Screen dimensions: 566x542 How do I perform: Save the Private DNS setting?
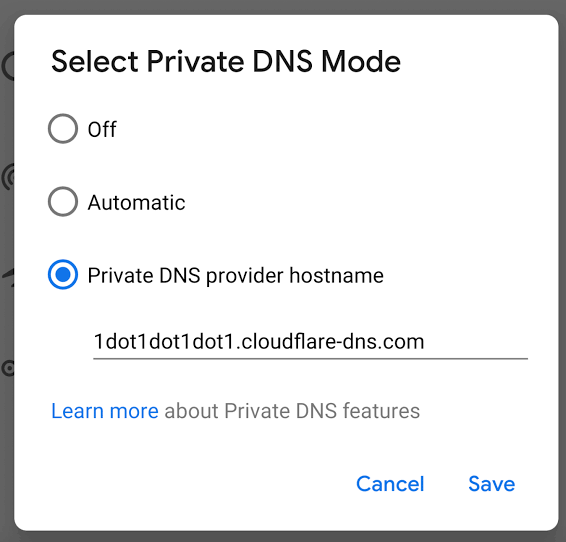[x=492, y=484]
